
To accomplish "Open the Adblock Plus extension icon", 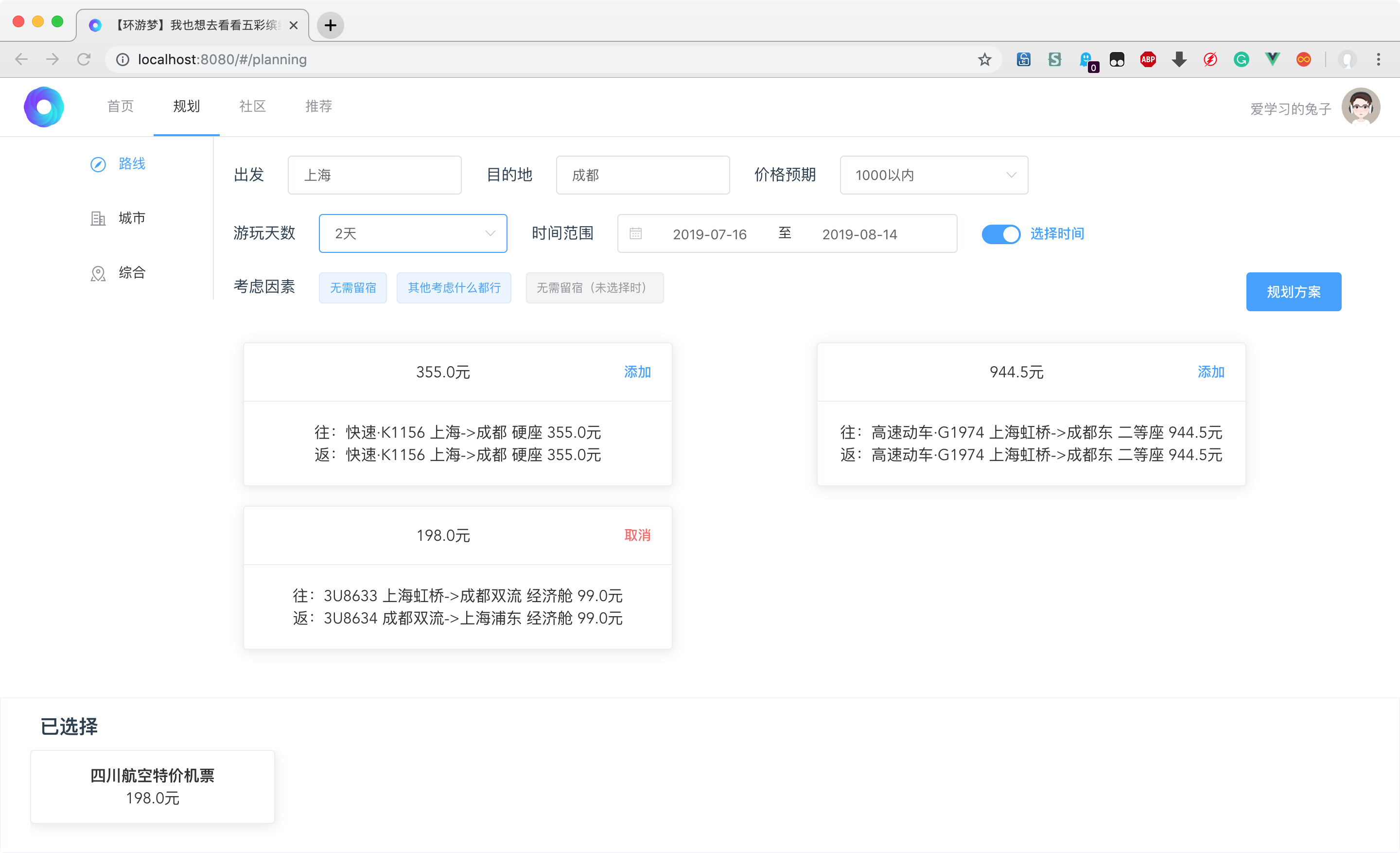I will pos(1148,60).
